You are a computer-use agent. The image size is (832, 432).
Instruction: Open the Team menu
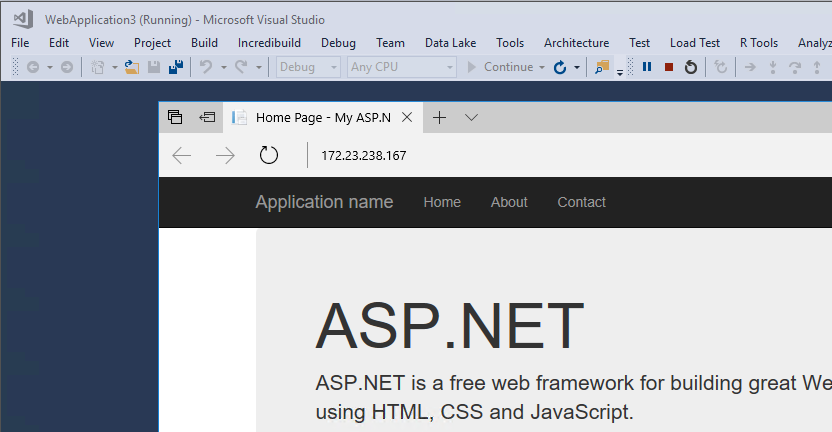coord(391,43)
